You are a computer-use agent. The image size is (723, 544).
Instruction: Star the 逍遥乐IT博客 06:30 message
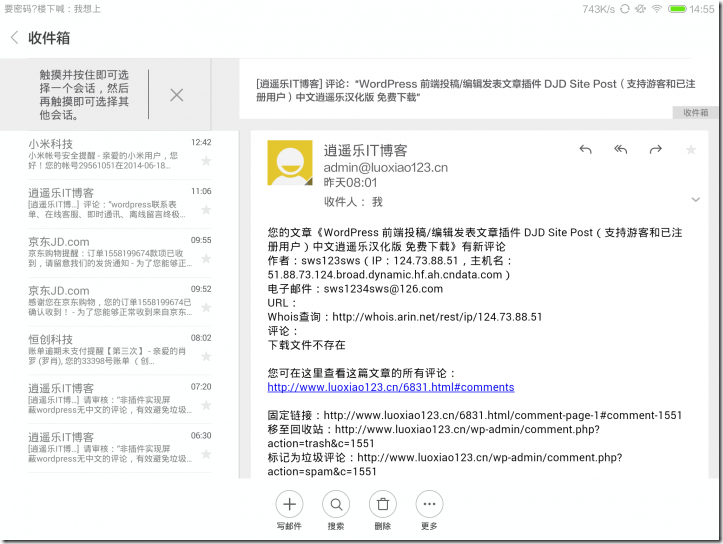[206, 454]
